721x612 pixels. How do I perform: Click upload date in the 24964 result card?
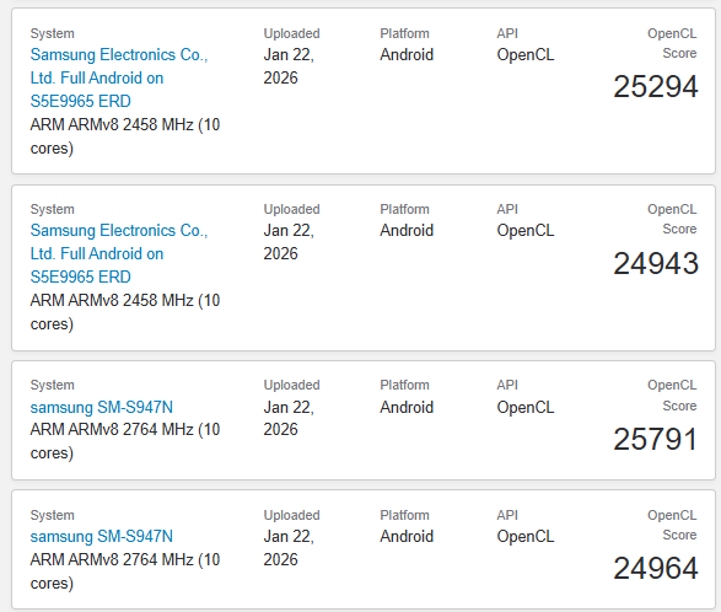288,548
